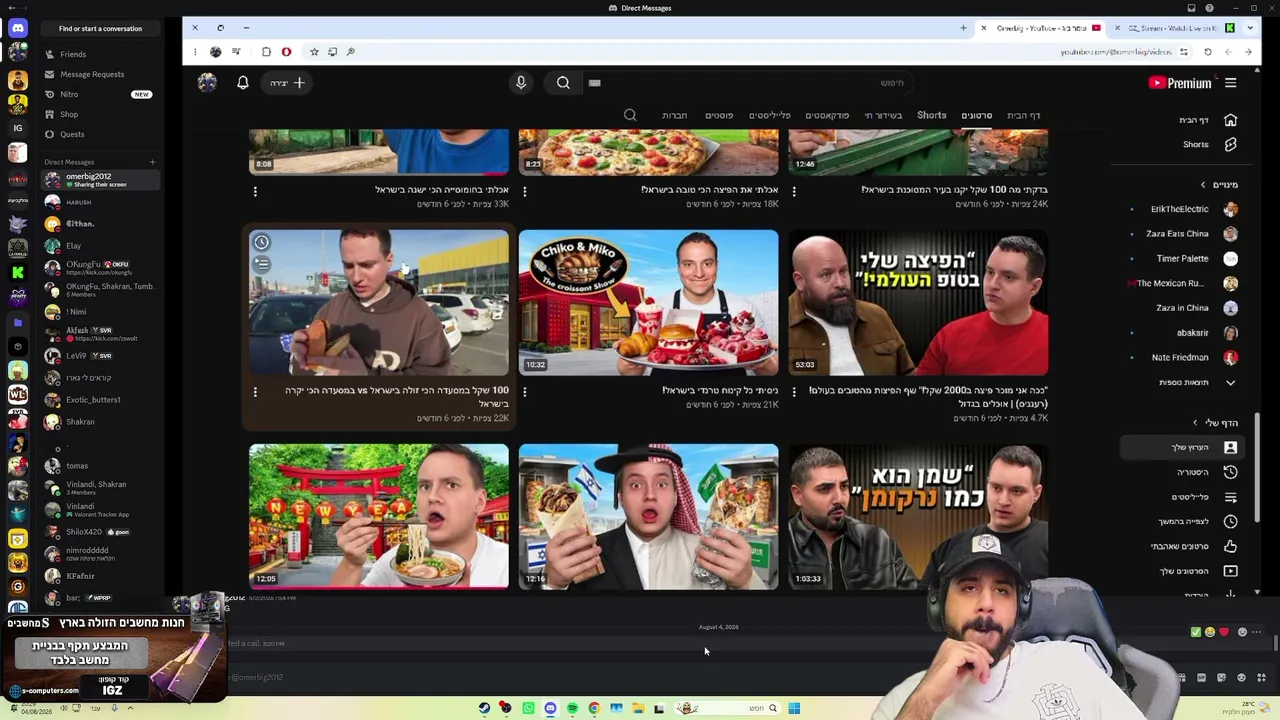This screenshot has width=1280, height=720.
Task: Expand the הדף שלי section chevron
Action: [x=1194, y=423]
